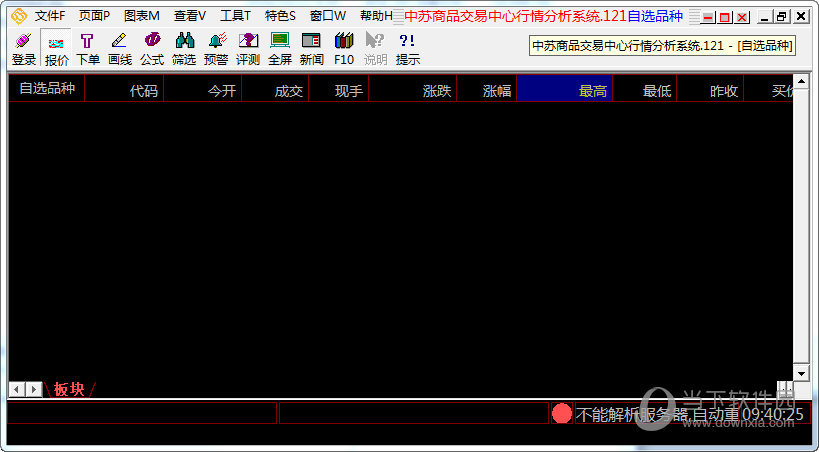Screen dimensions: 819x452
Task: Click the 09:40:25 clock in status bar
Action: (x=773, y=414)
